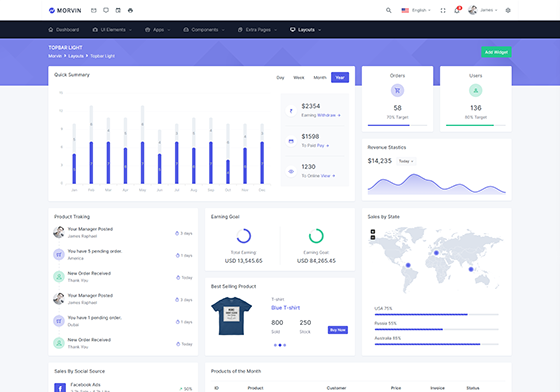Expand the UI Elements menu
This screenshot has height=392, width=560.
(x=112, y=30)
